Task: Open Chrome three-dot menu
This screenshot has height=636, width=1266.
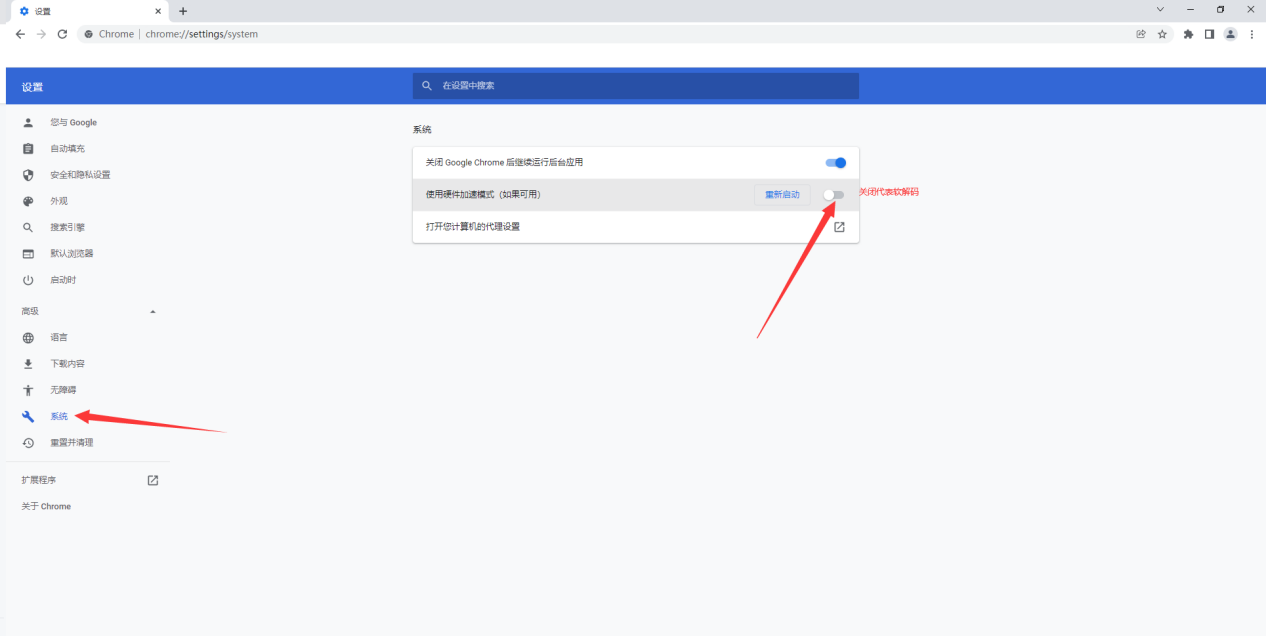Action: [1251, 34]
